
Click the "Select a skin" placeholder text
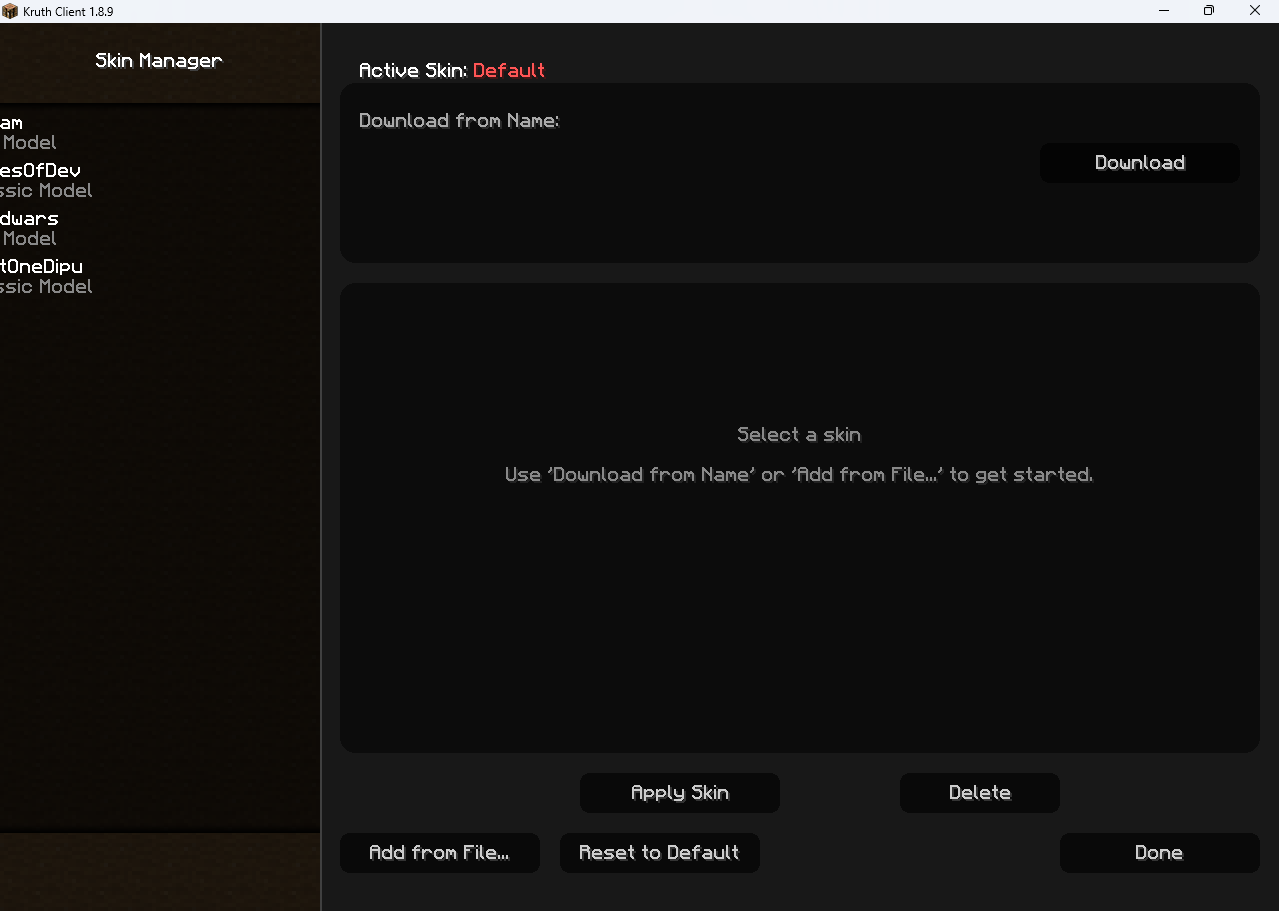(x=798, y=435)
